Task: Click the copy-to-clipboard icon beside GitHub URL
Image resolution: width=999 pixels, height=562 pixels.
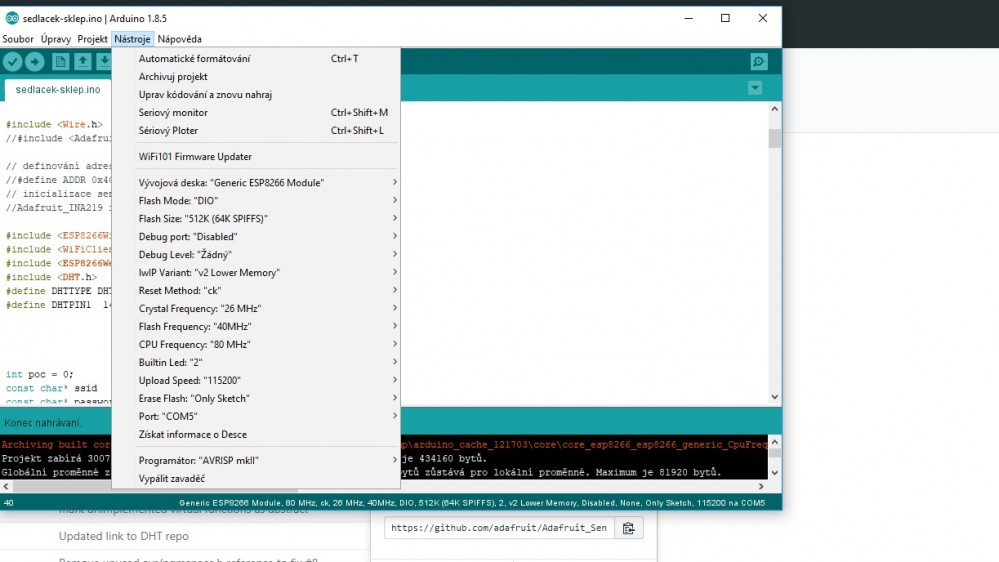Action: click(628, 528)
